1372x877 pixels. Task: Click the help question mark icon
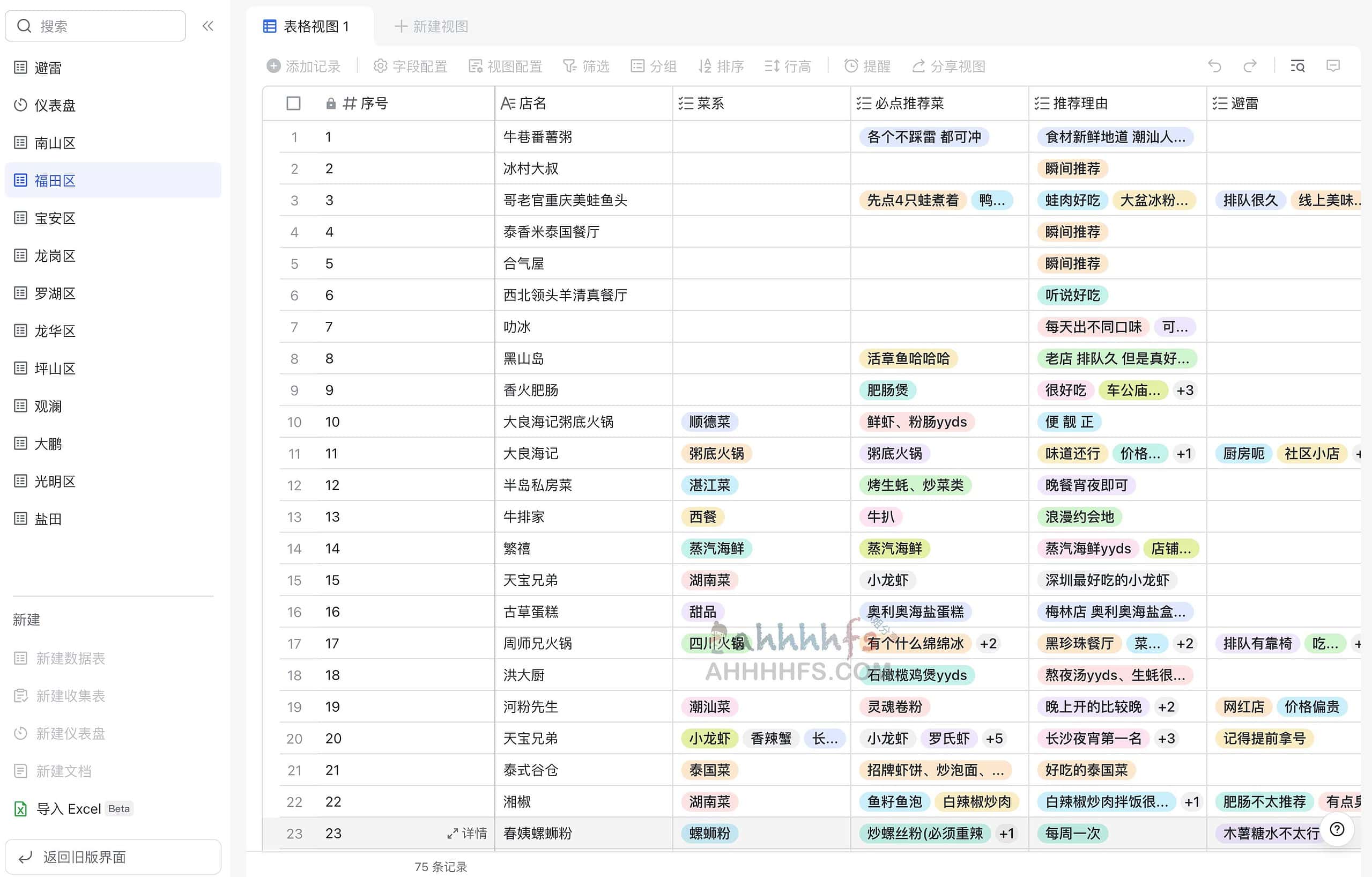coord(1337,829)
